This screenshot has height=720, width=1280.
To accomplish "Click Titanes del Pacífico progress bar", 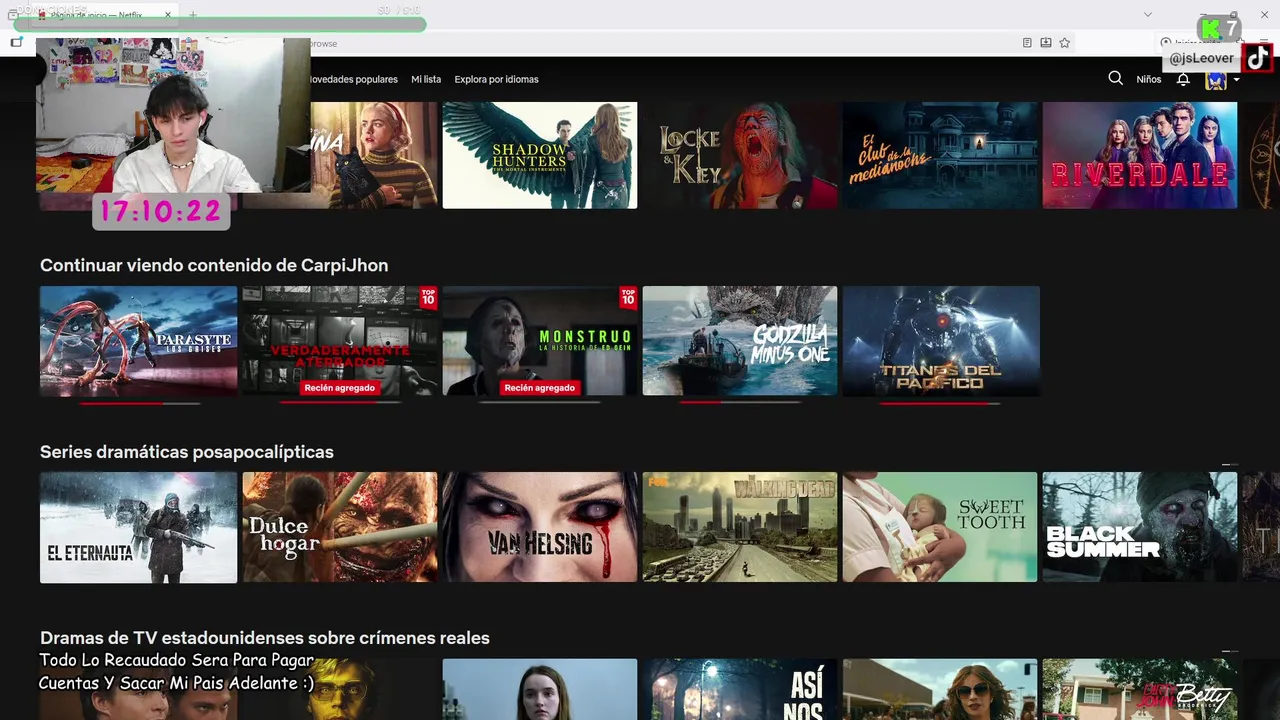I will point(940,403).
